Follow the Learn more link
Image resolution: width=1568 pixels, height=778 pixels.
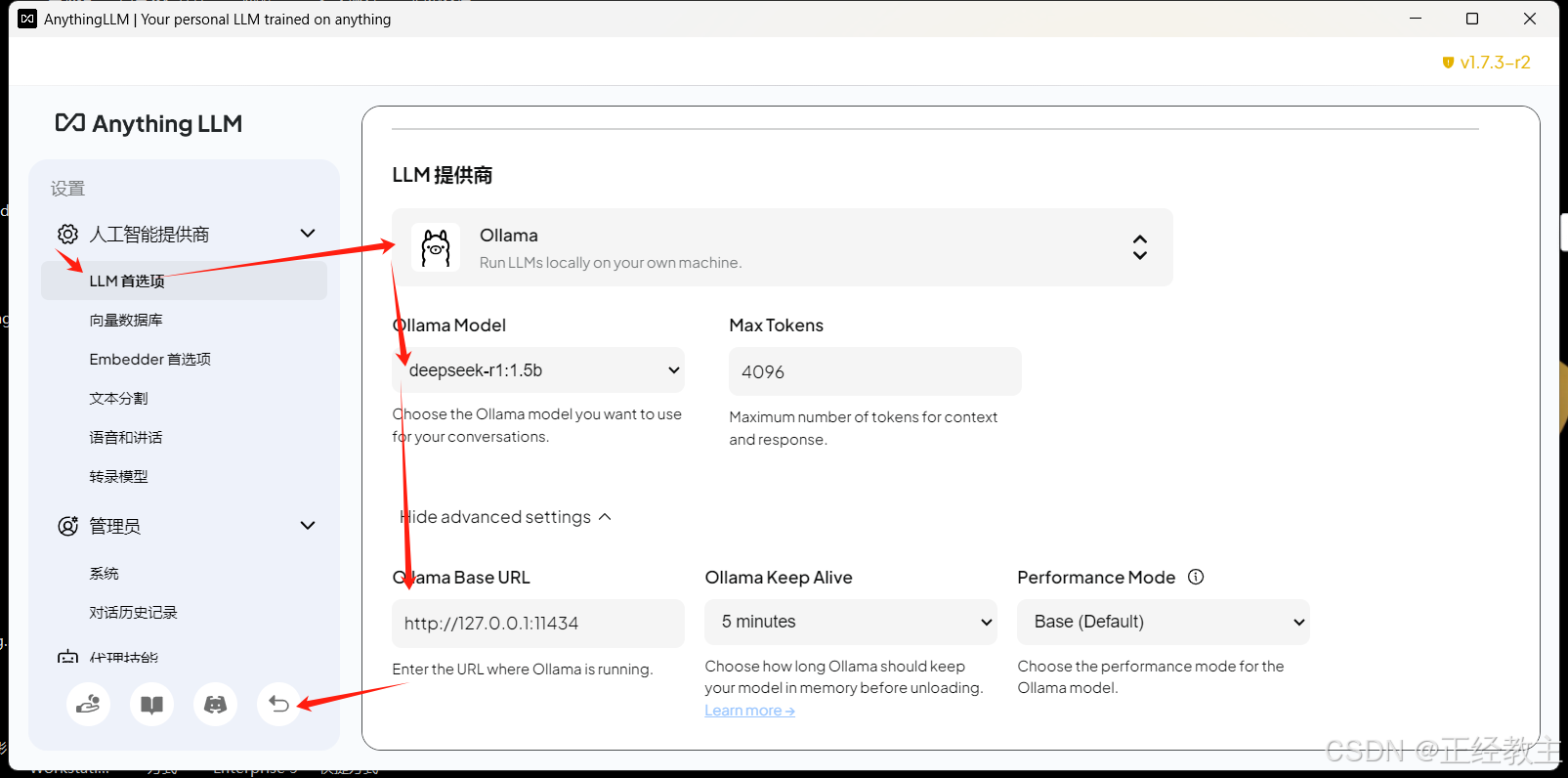[x=749, y=711]
